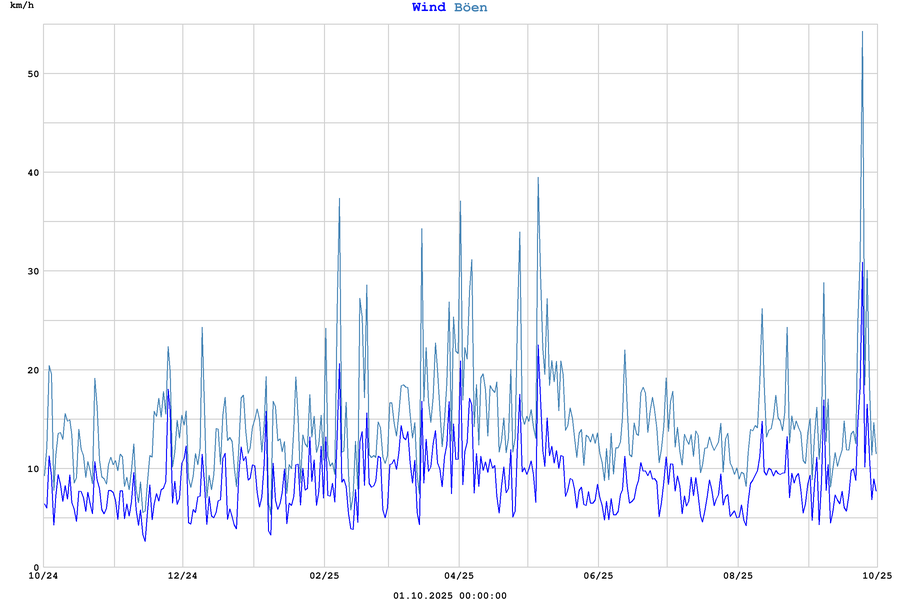900x600 pixels.
Task: Click the km/h unit label
Action: tap(21, 6)
